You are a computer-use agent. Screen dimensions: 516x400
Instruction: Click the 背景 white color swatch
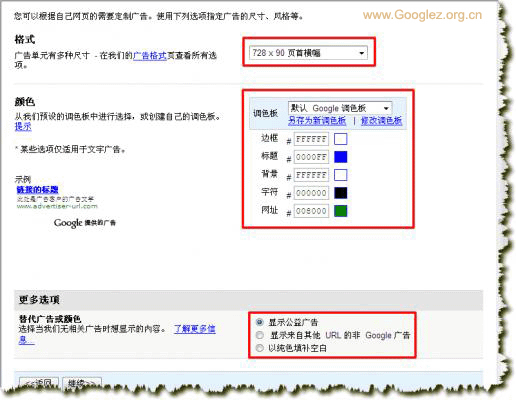point(341,175)
